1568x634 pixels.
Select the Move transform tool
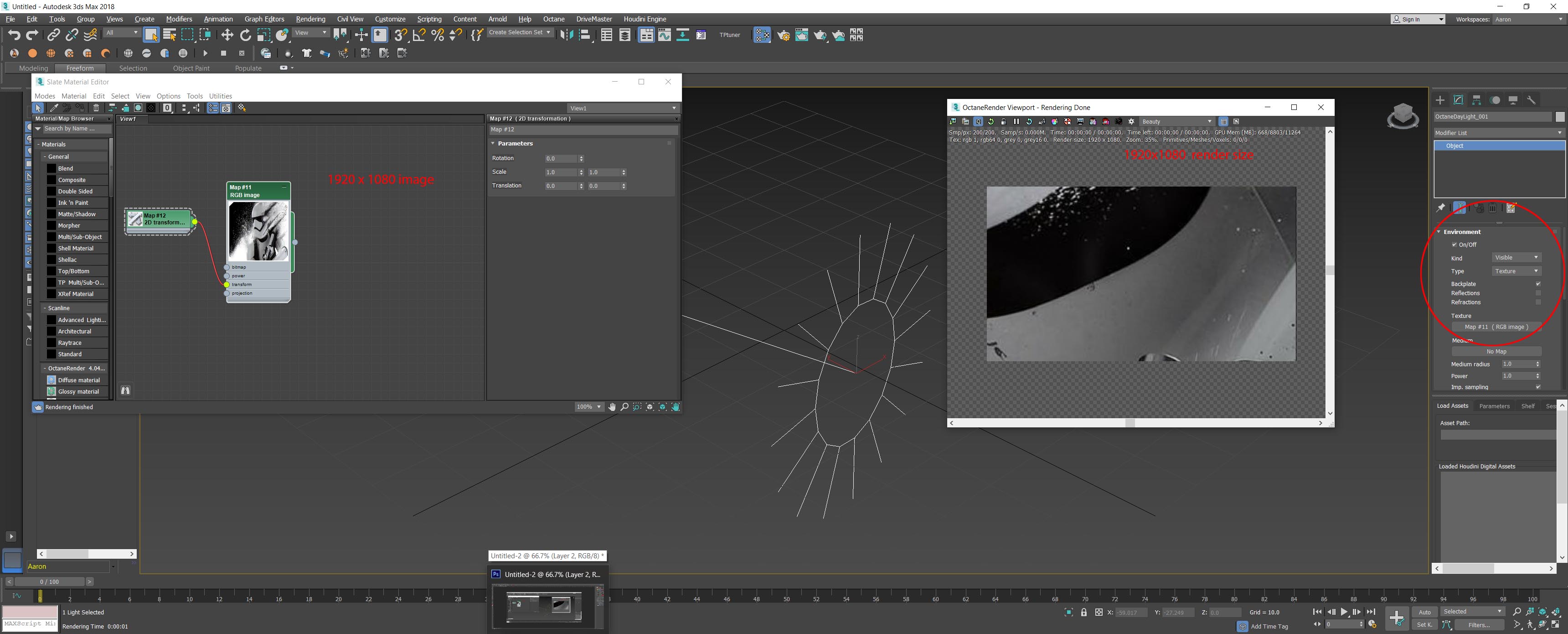click(x=227, y=35)
